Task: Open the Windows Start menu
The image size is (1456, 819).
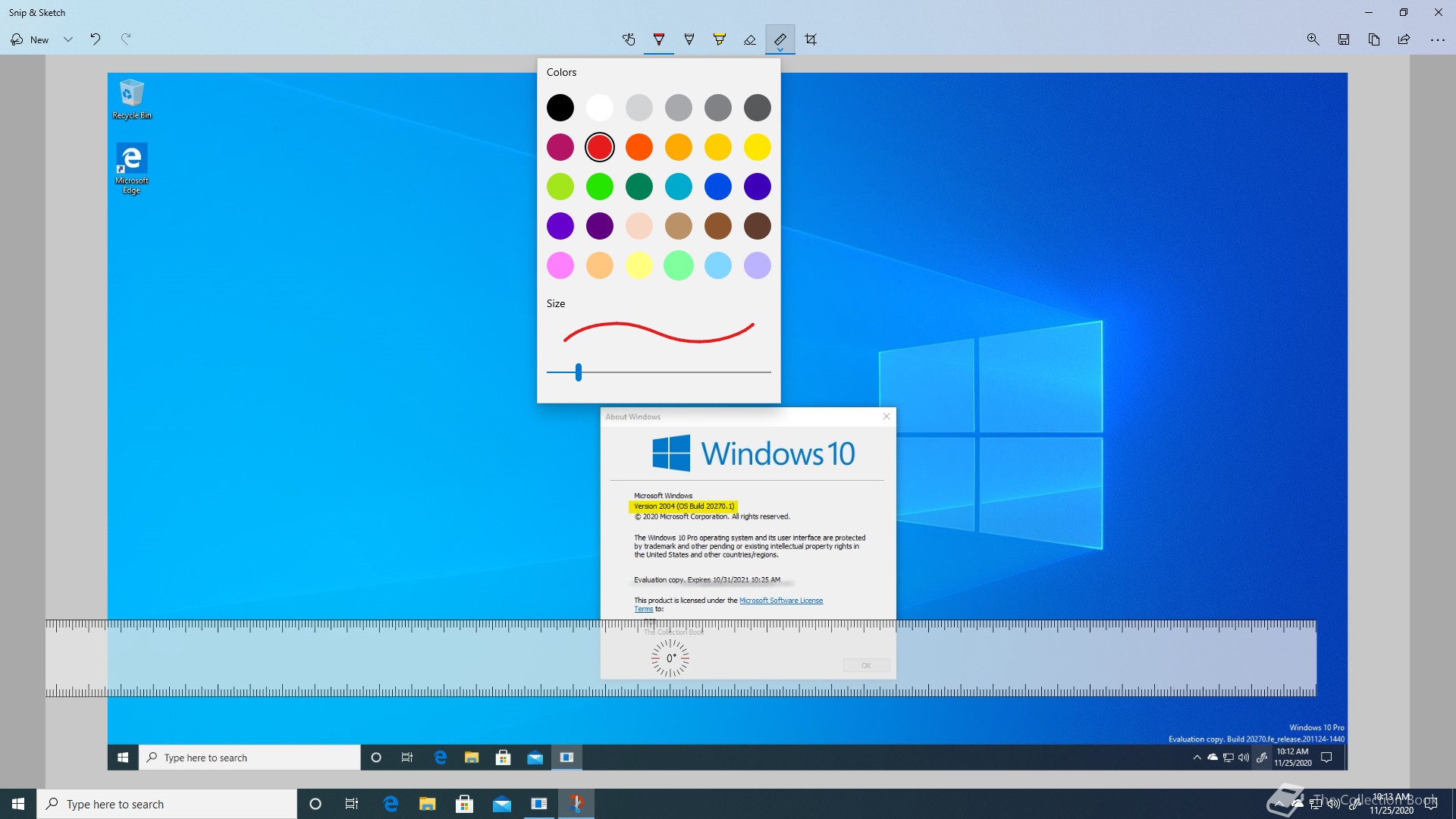Action: pos(18,804)
